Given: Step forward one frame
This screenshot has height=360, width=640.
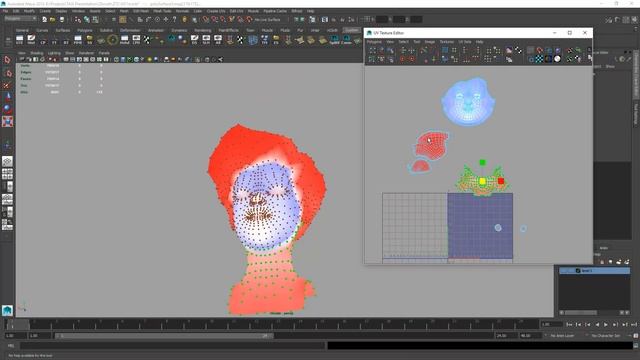Looking at the screenshot, I should click(615, 324).
